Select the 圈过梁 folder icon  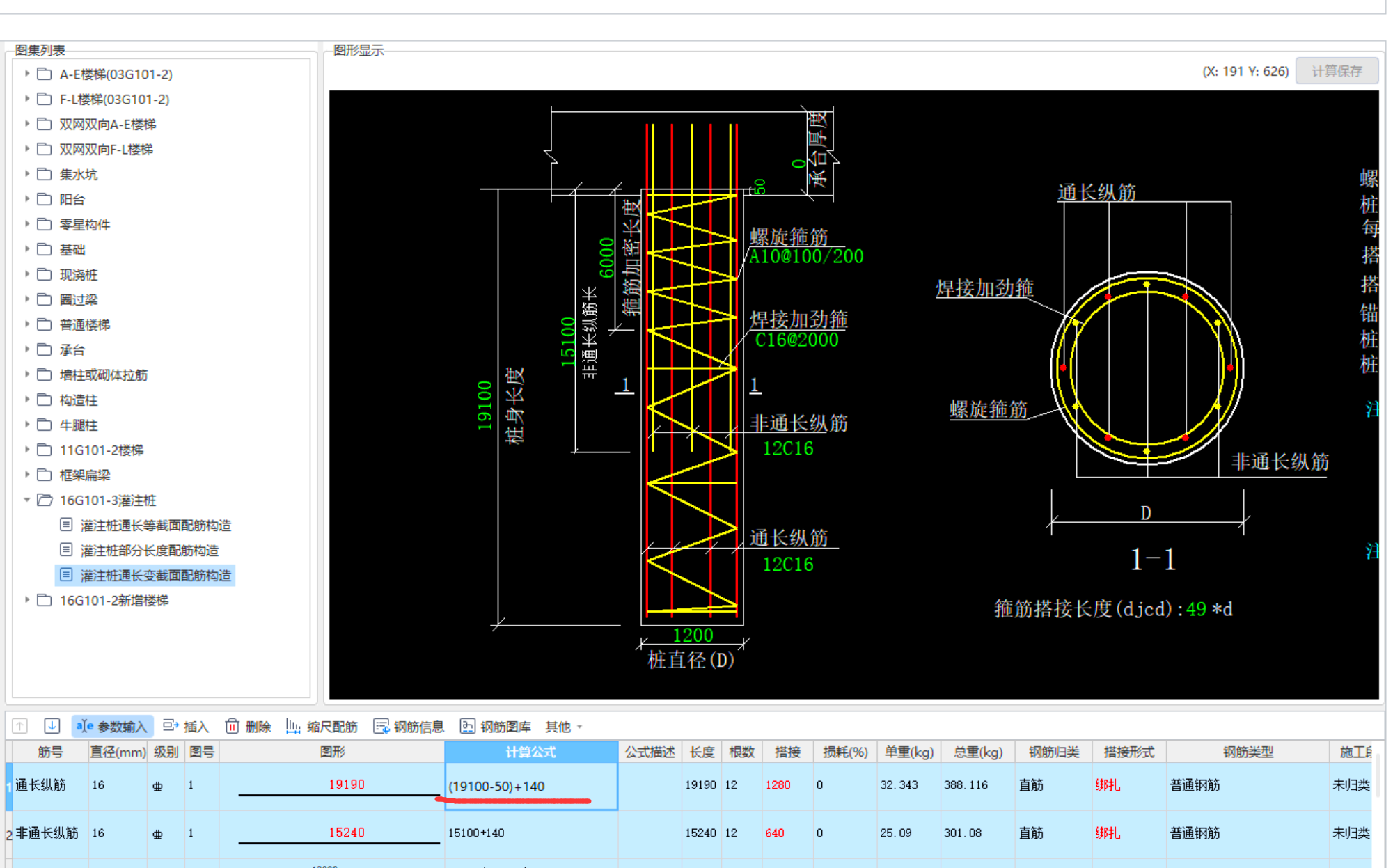coord(45,299)
